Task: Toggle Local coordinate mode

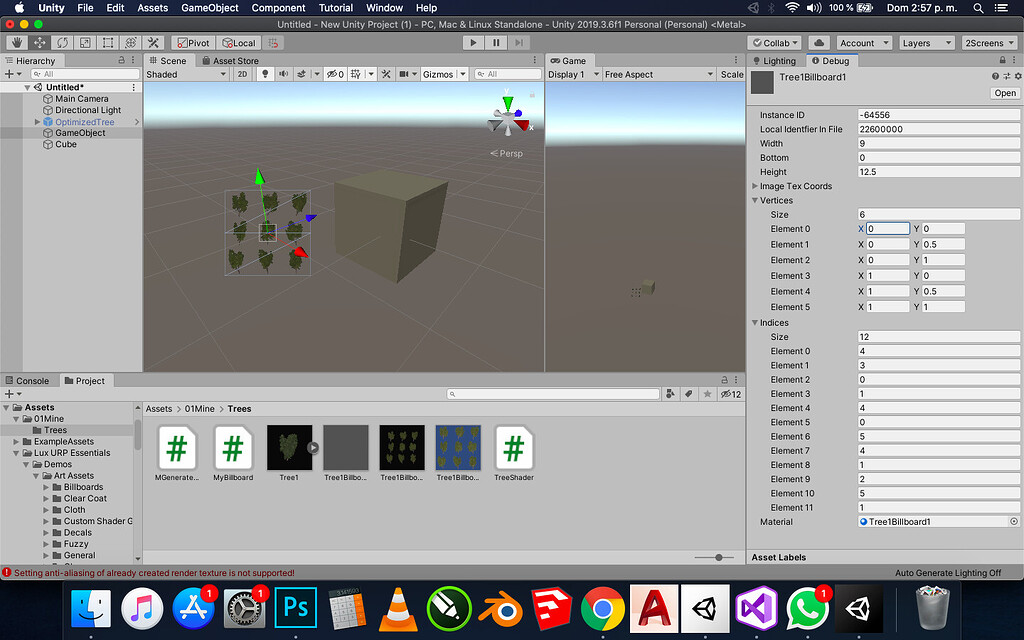Action: point(238,42)
